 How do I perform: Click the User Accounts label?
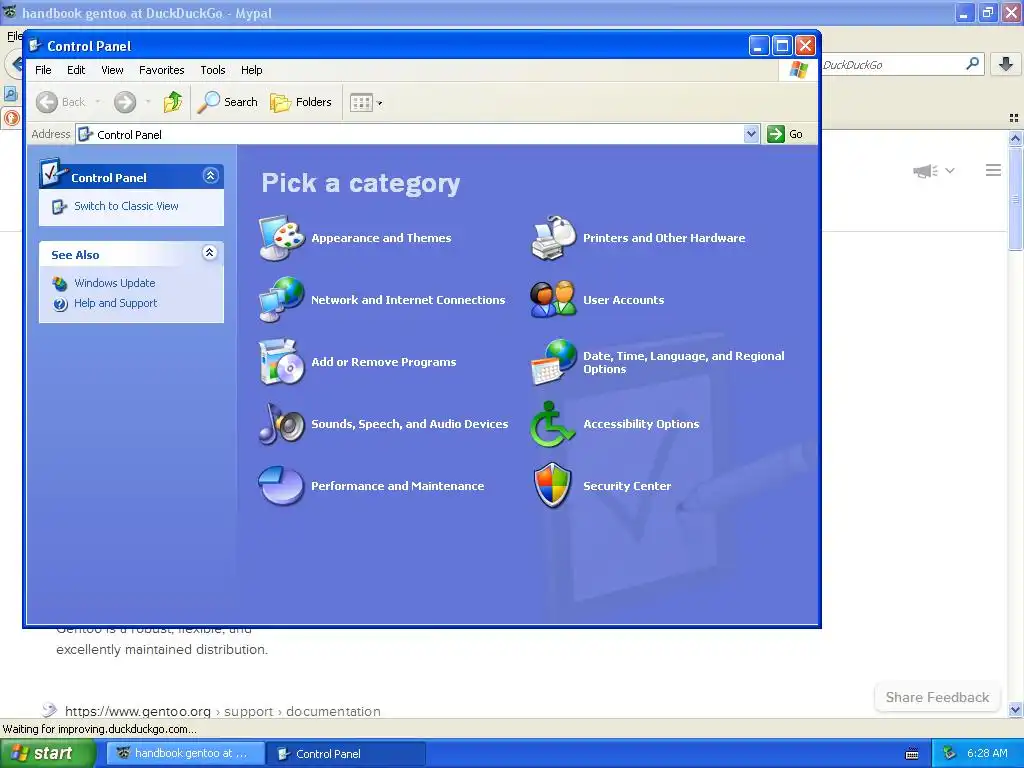coord(624,300)
